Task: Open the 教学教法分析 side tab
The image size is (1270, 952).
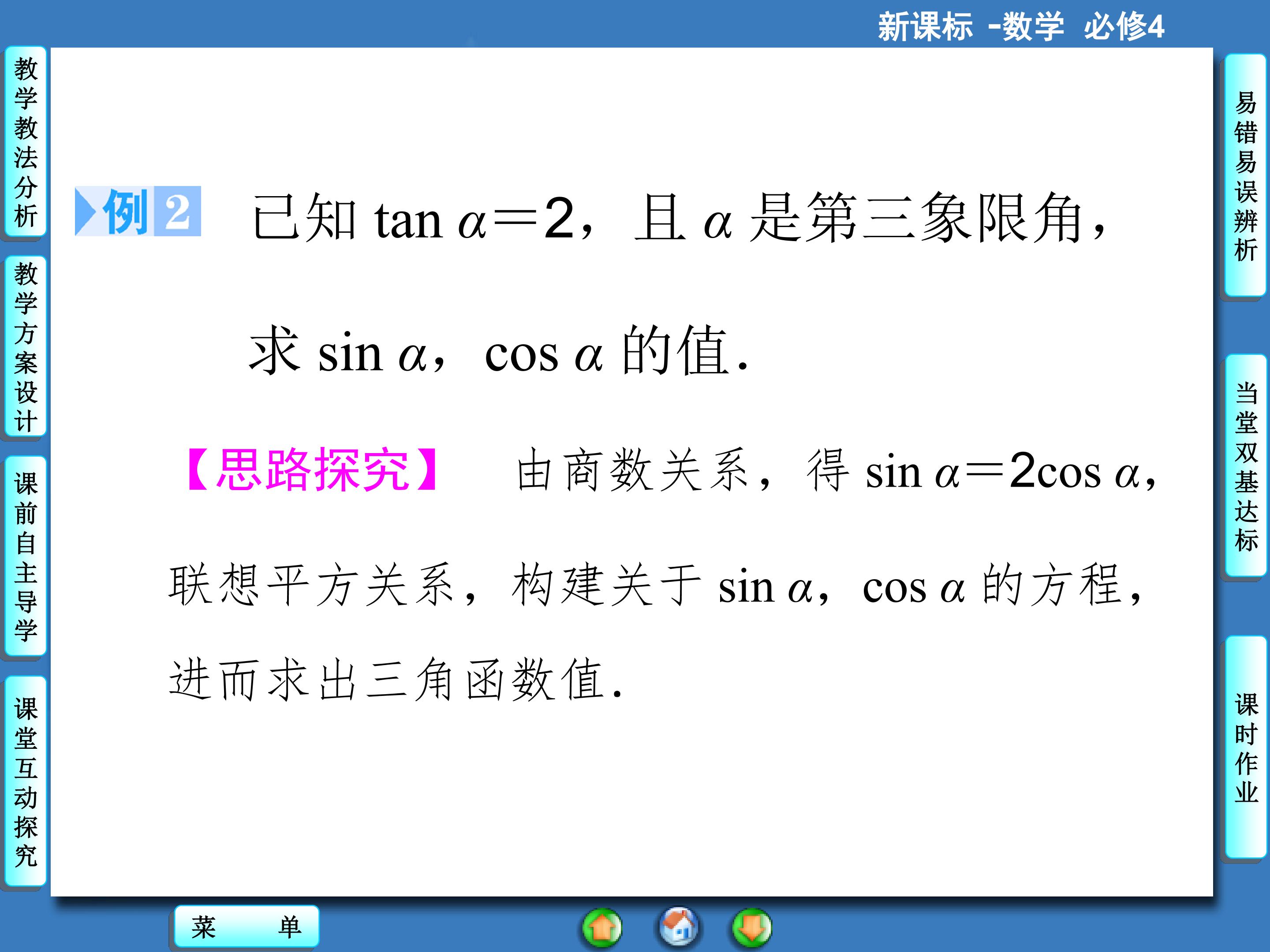Action: click(x=25, y=142)
